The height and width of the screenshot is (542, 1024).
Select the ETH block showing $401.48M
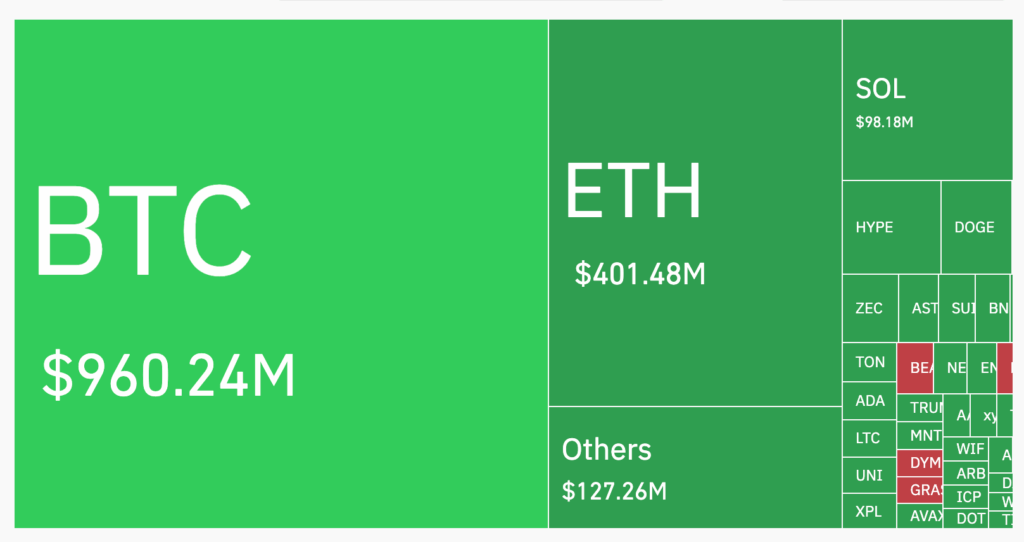pyautogui.click(x=695, y=213)
